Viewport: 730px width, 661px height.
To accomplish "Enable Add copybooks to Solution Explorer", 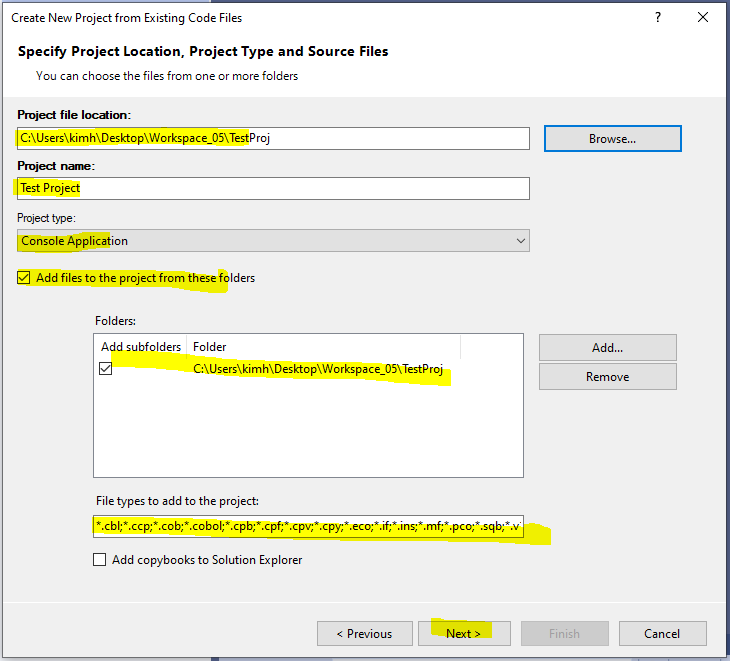I will pyautogui.click(x=99, y=560).
